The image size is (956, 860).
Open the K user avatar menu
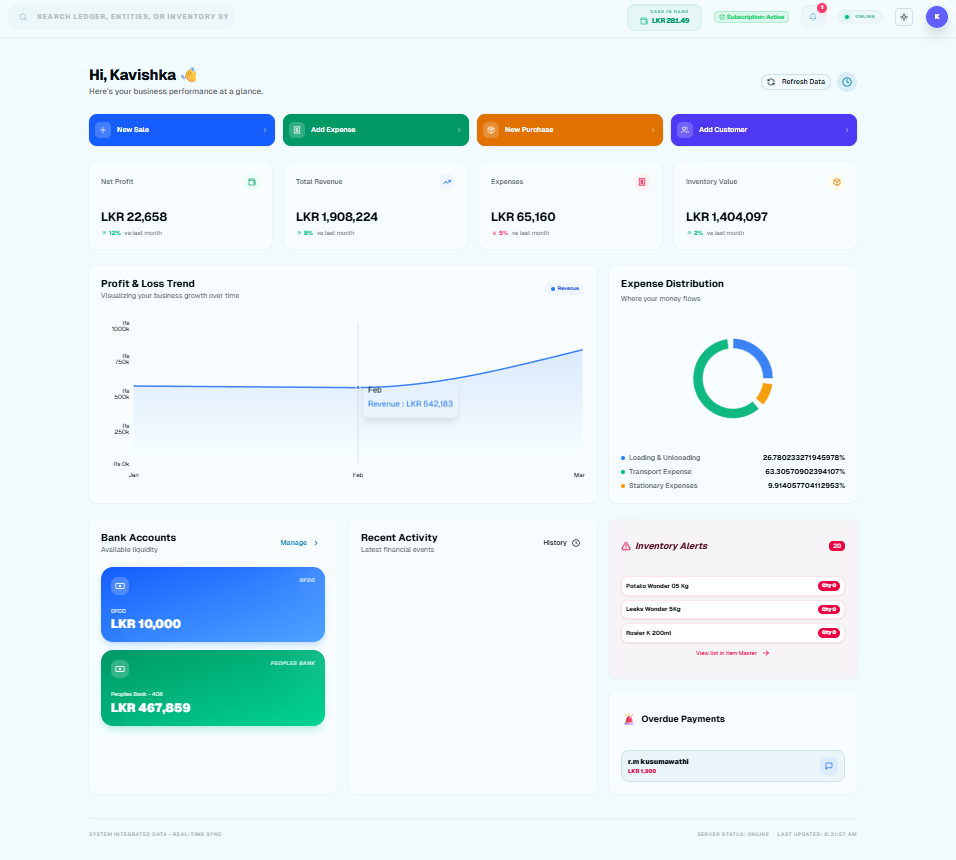point(936,17)
